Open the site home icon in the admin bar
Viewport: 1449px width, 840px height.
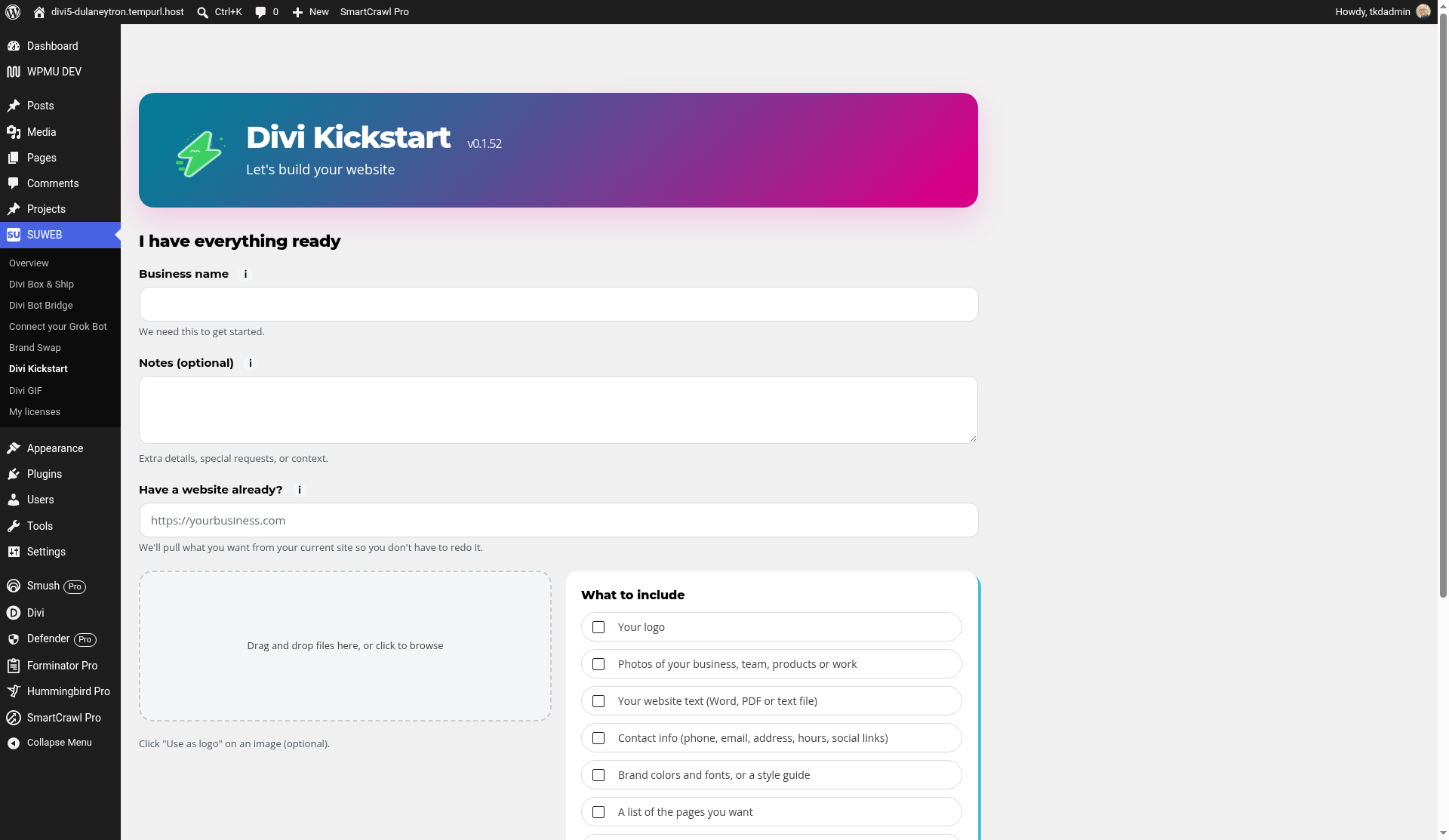39,12
